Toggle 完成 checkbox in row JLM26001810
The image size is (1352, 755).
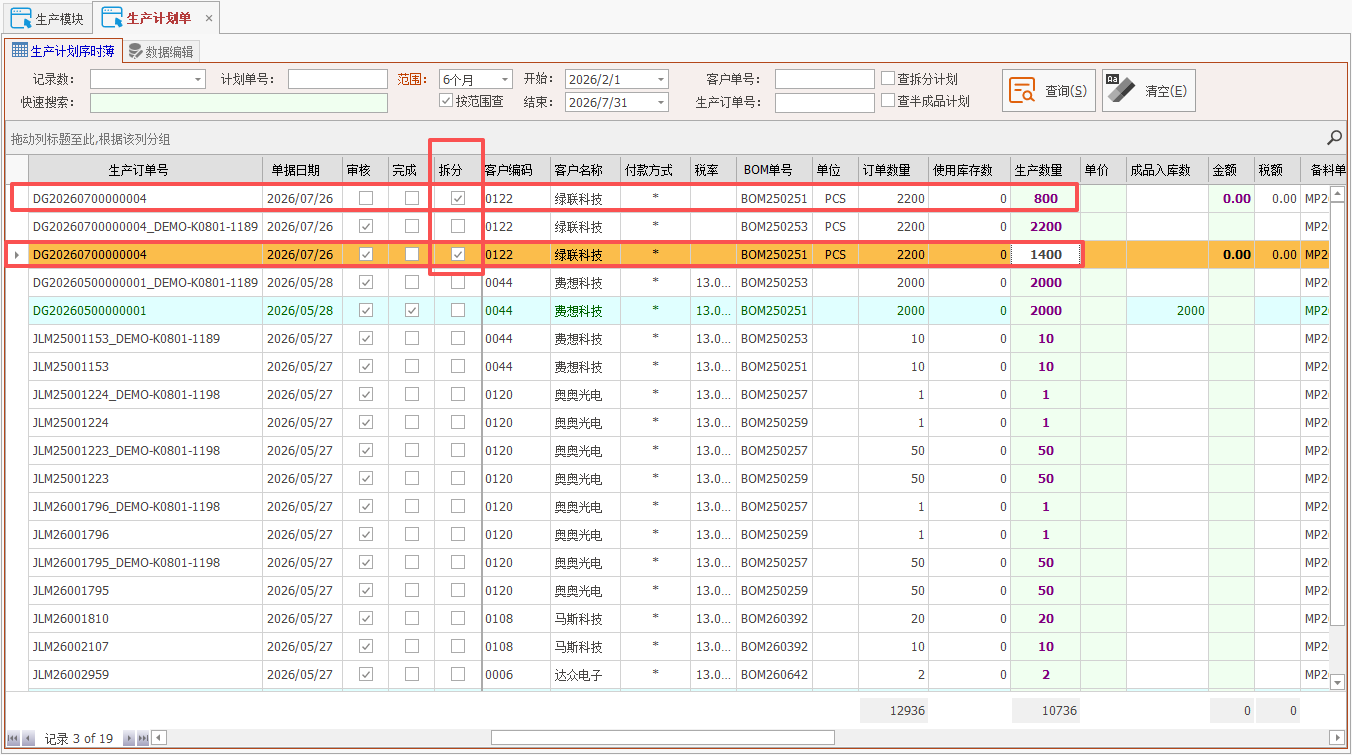tap(412, 619)
